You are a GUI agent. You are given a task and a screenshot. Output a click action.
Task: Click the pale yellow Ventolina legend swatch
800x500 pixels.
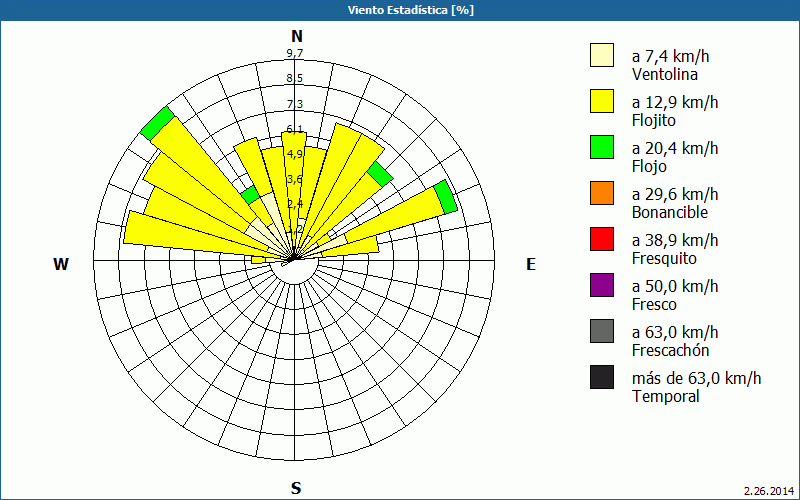602,55
